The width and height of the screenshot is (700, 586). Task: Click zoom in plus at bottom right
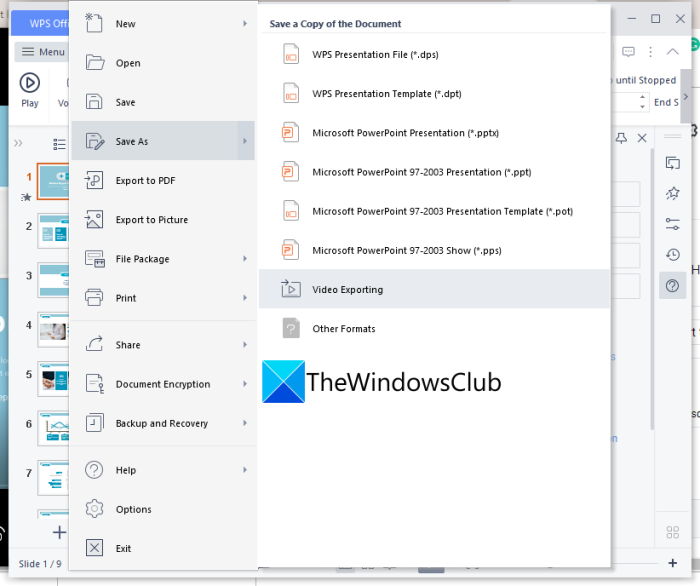(672, 563)
